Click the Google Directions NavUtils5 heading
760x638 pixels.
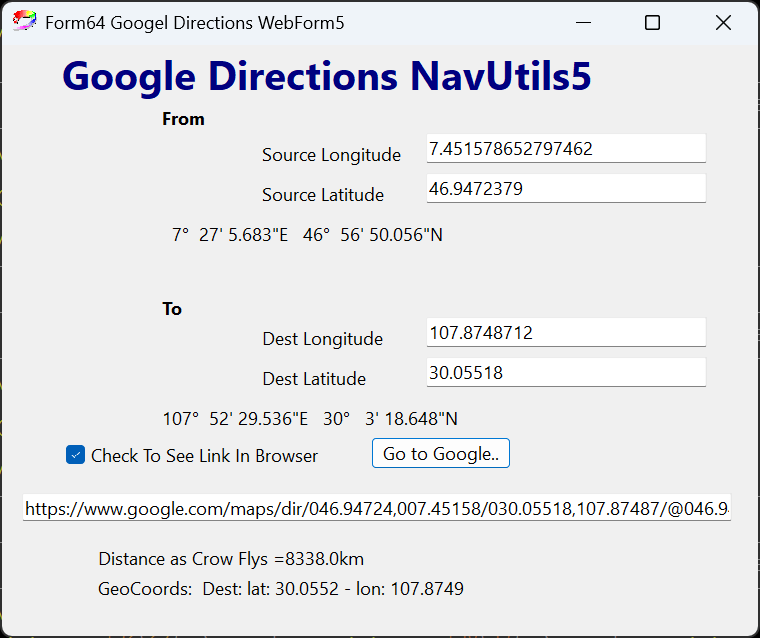click(327, 77)
